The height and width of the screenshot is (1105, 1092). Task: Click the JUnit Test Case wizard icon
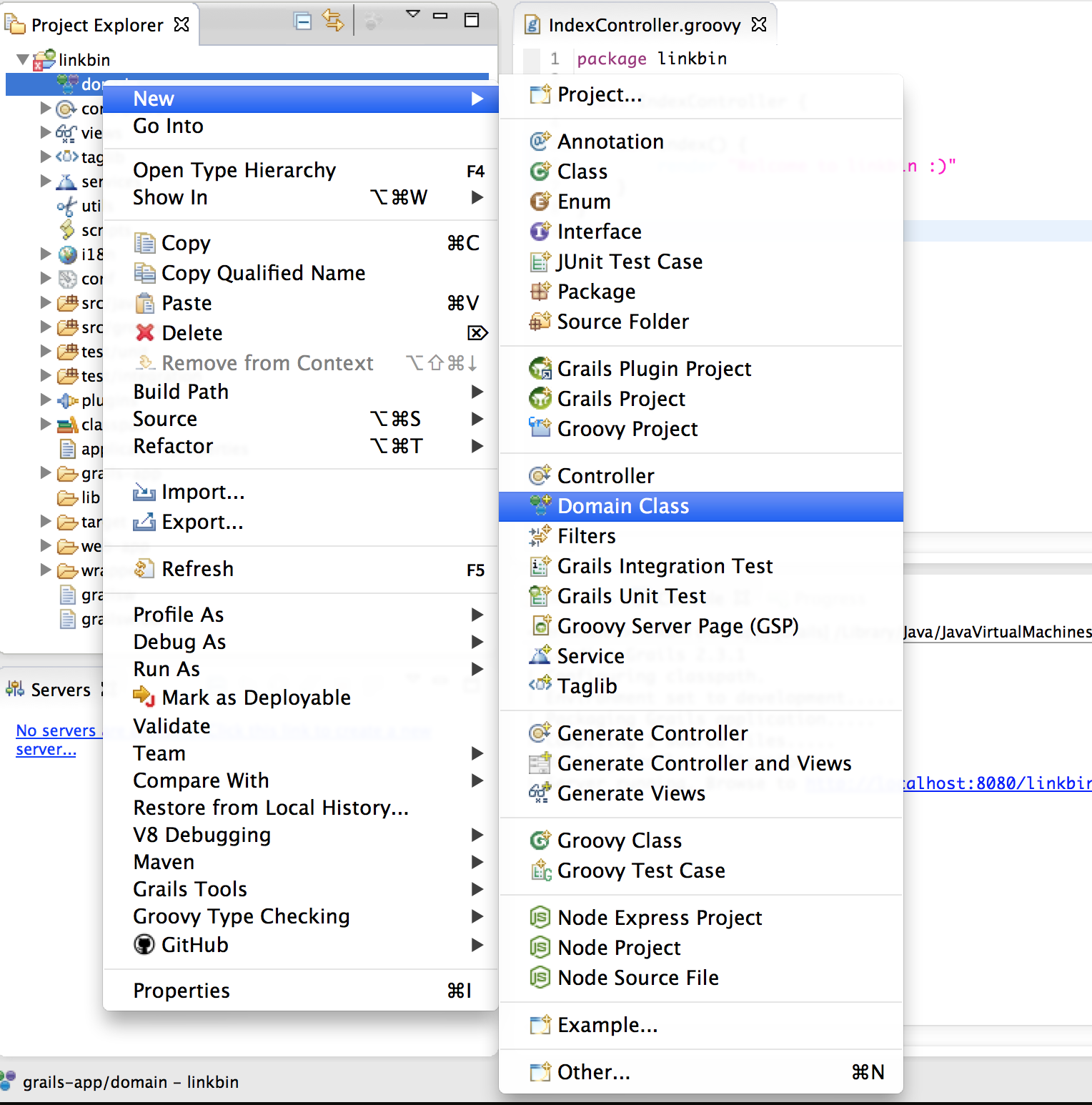click(x=540, y=262)
